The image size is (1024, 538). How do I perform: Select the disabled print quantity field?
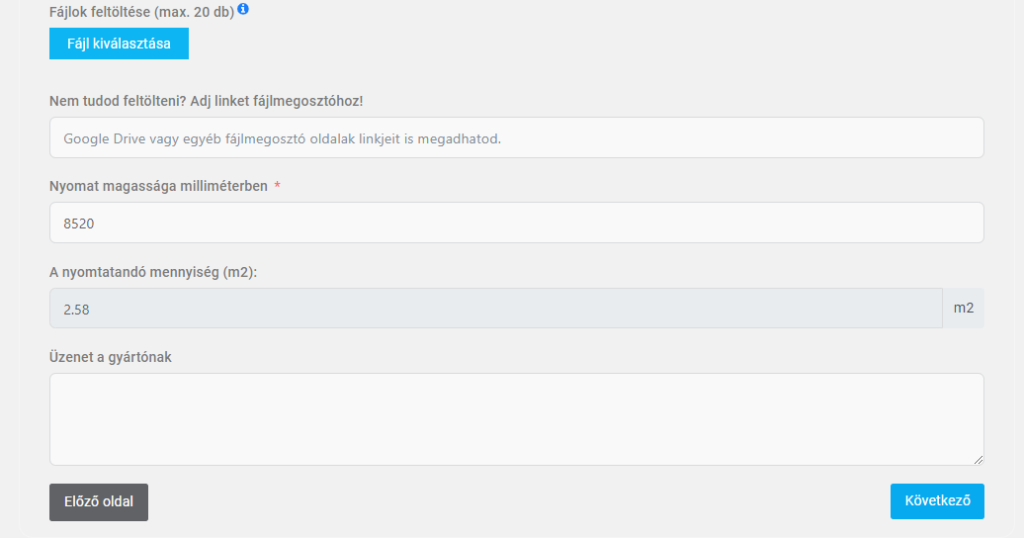(495, 308)
